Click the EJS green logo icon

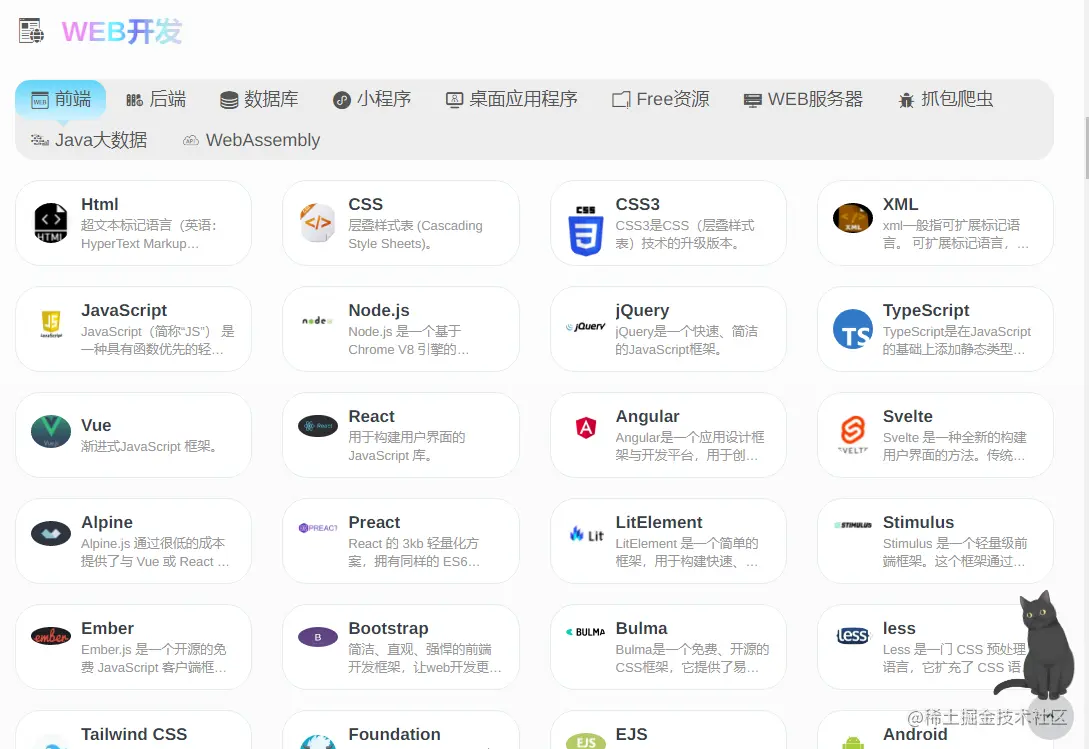[x=585, y=741]
